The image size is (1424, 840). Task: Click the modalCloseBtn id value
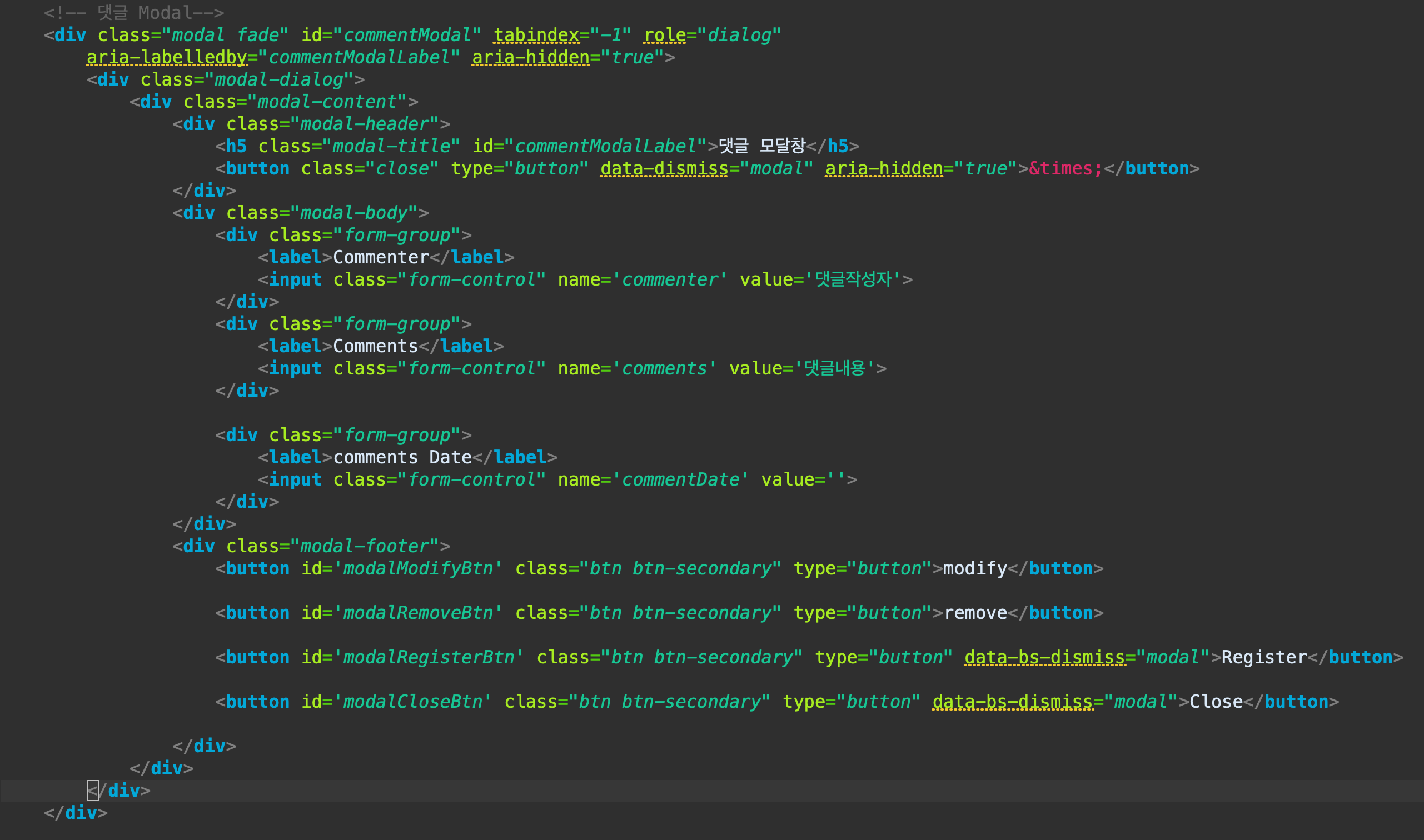(x=413, y=702)
